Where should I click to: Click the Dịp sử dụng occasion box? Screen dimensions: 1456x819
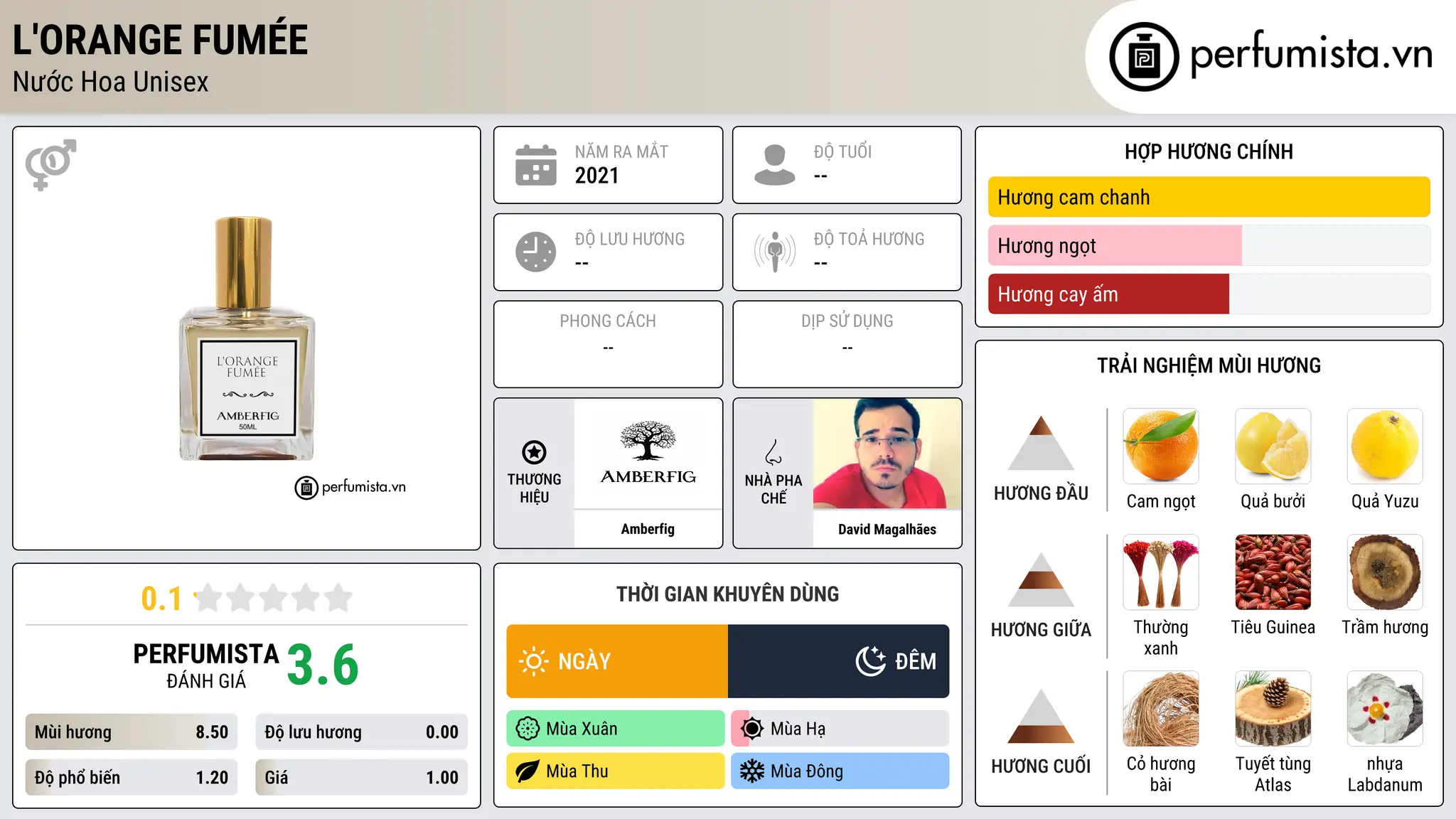847,344
